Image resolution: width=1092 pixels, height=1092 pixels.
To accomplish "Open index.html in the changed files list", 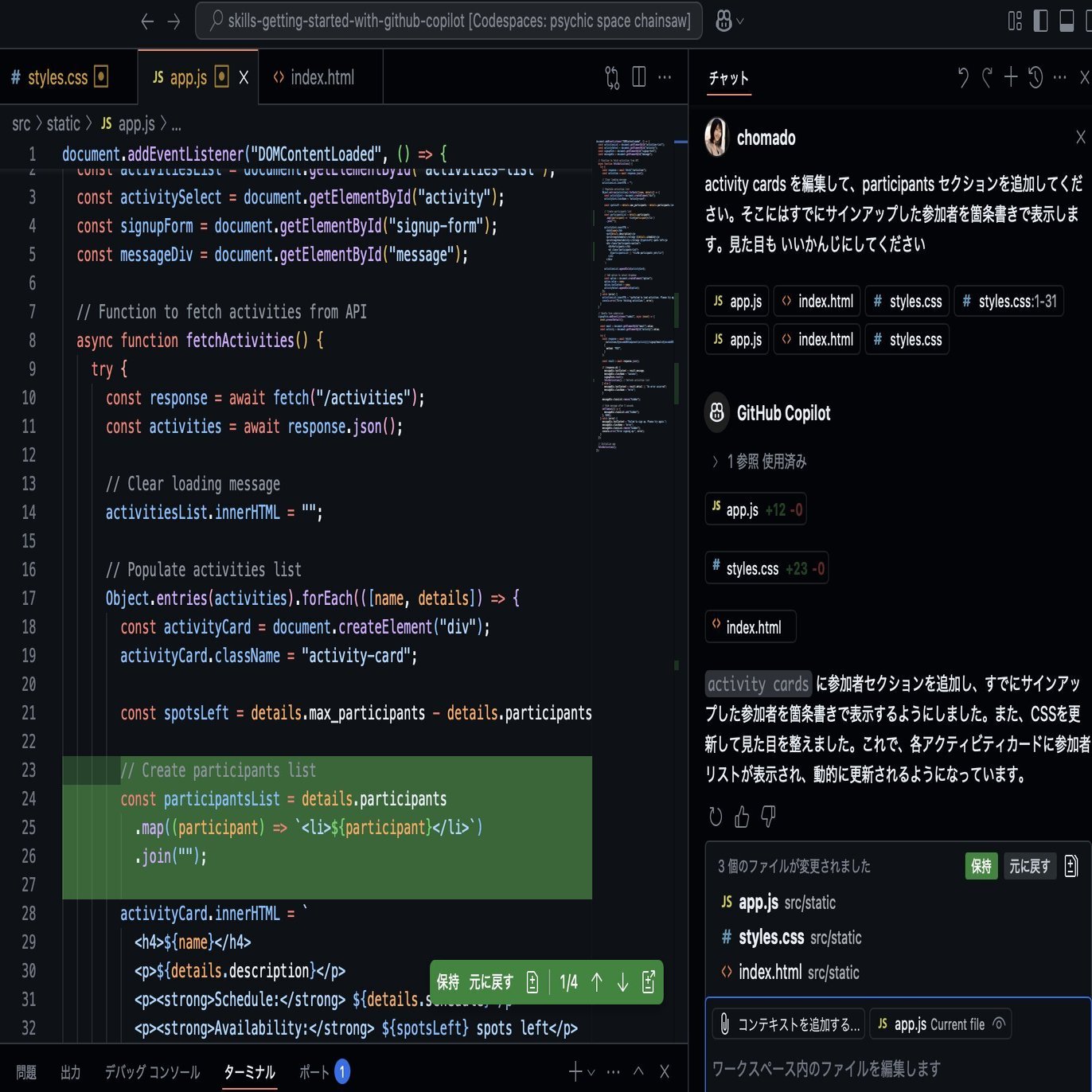I will 898,972.
